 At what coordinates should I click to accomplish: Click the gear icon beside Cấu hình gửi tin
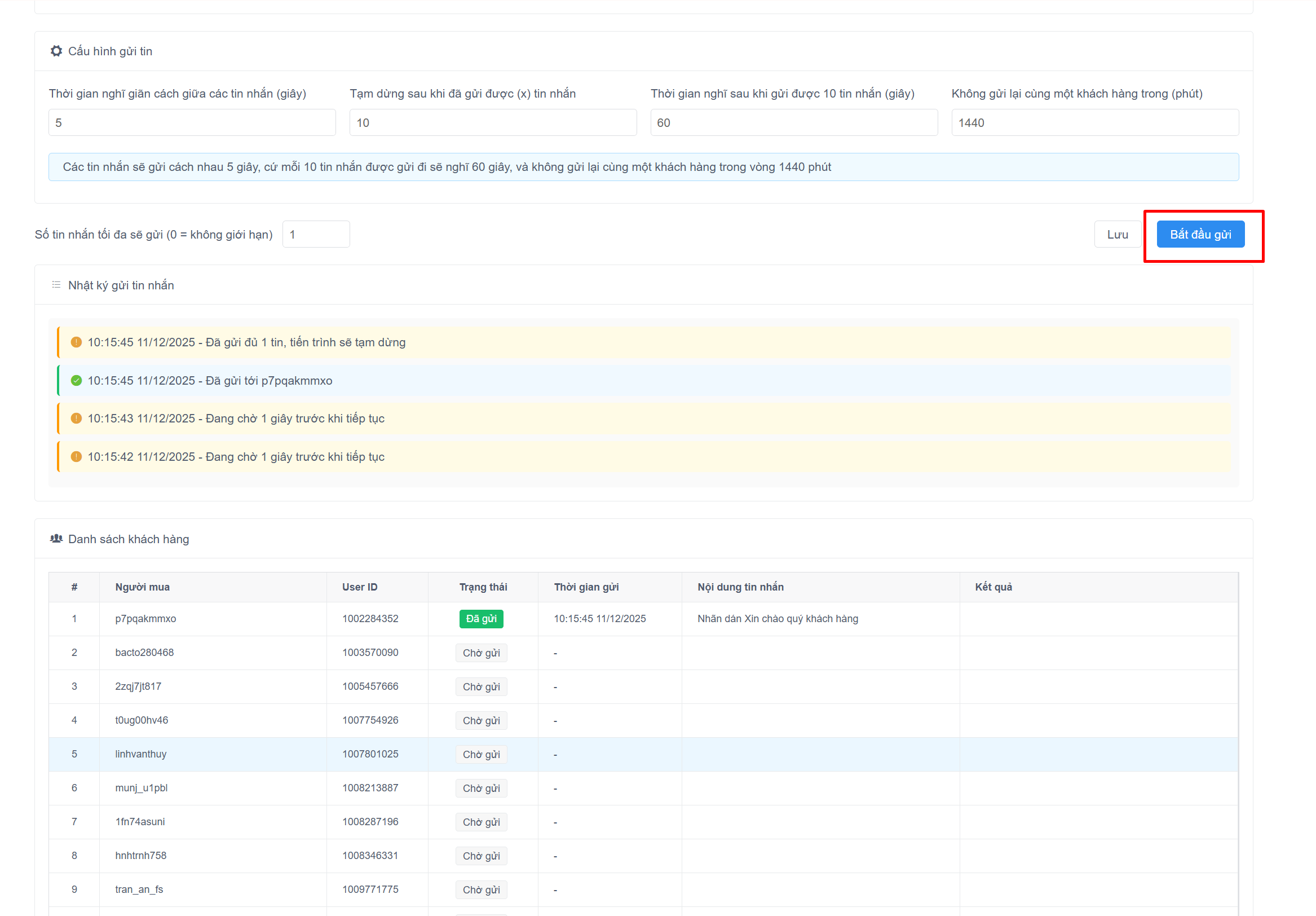click(56, 51)
